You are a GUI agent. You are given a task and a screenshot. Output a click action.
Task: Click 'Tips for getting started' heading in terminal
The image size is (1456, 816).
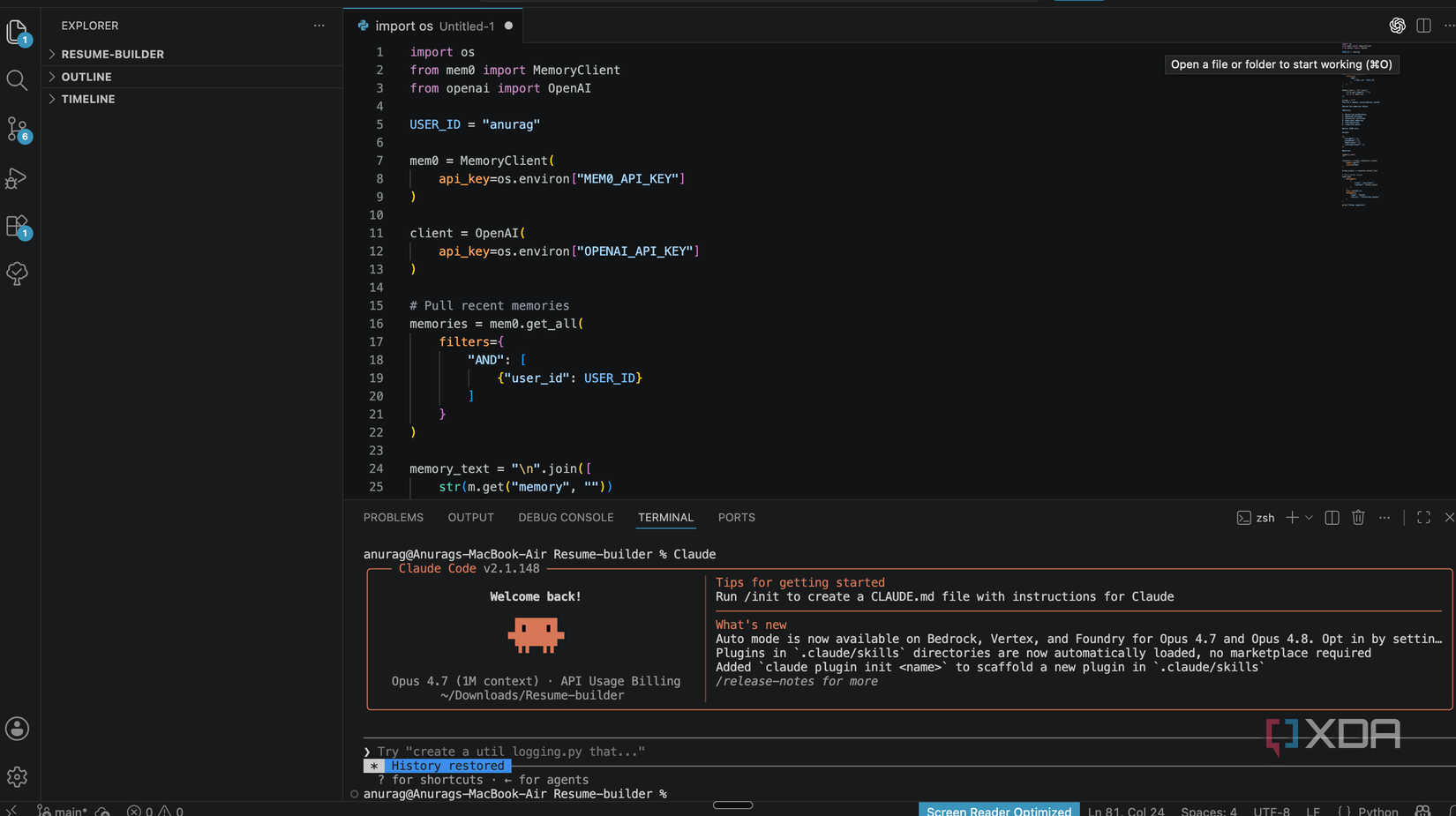coord(799,582)
